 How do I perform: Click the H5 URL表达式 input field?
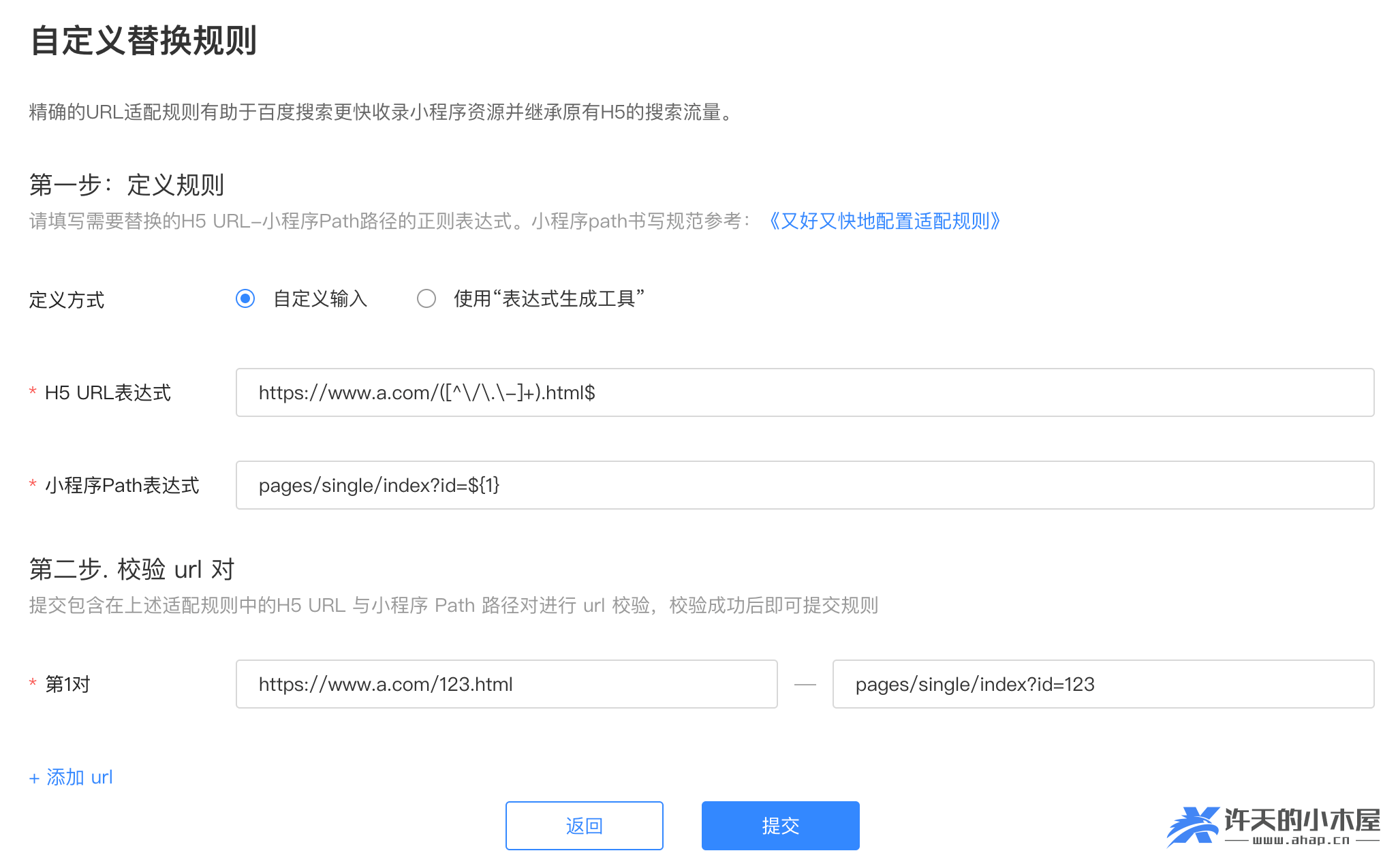tap(805, 392)
